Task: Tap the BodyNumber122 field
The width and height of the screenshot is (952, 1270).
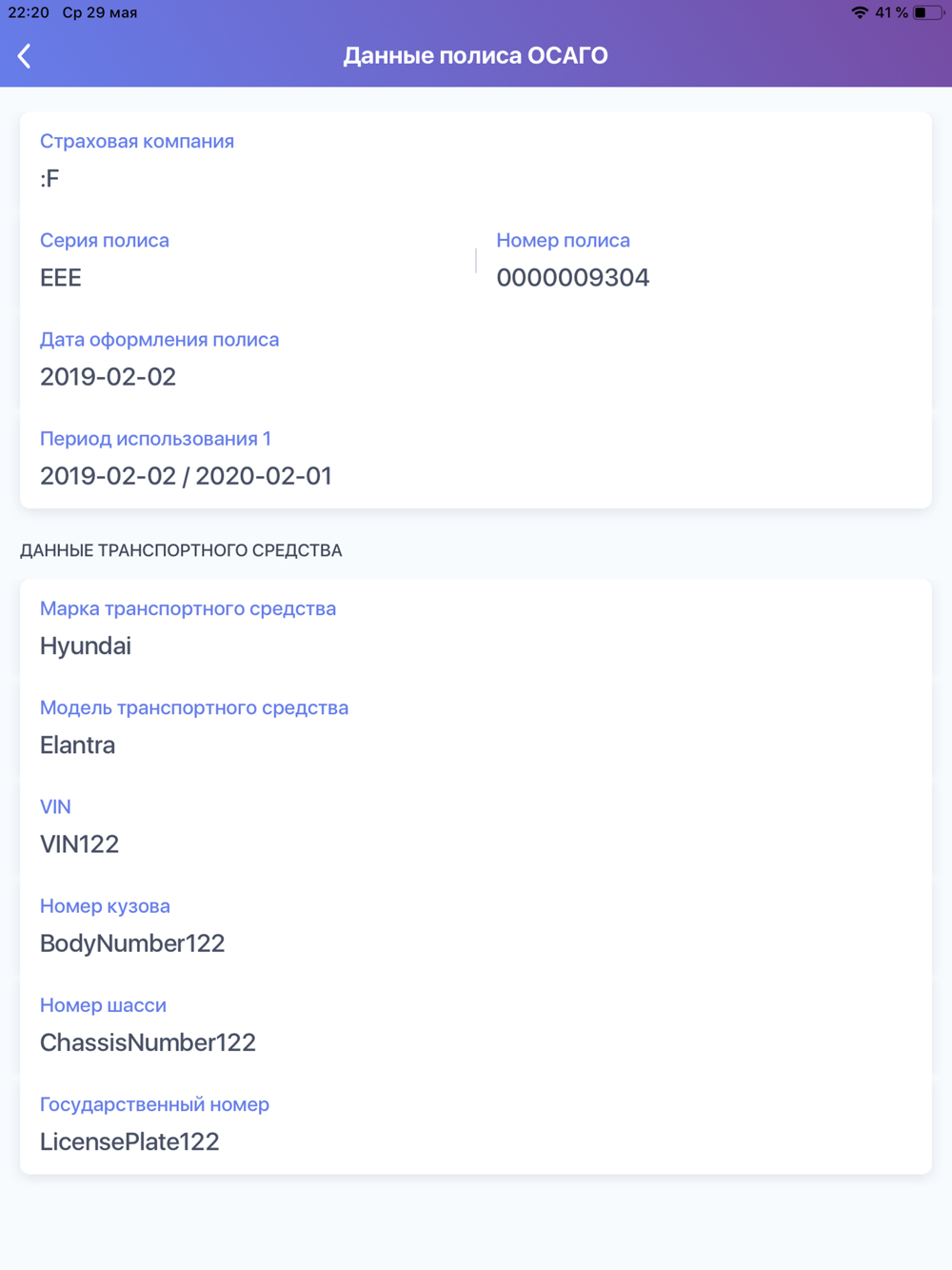Action: coord(476,925)
